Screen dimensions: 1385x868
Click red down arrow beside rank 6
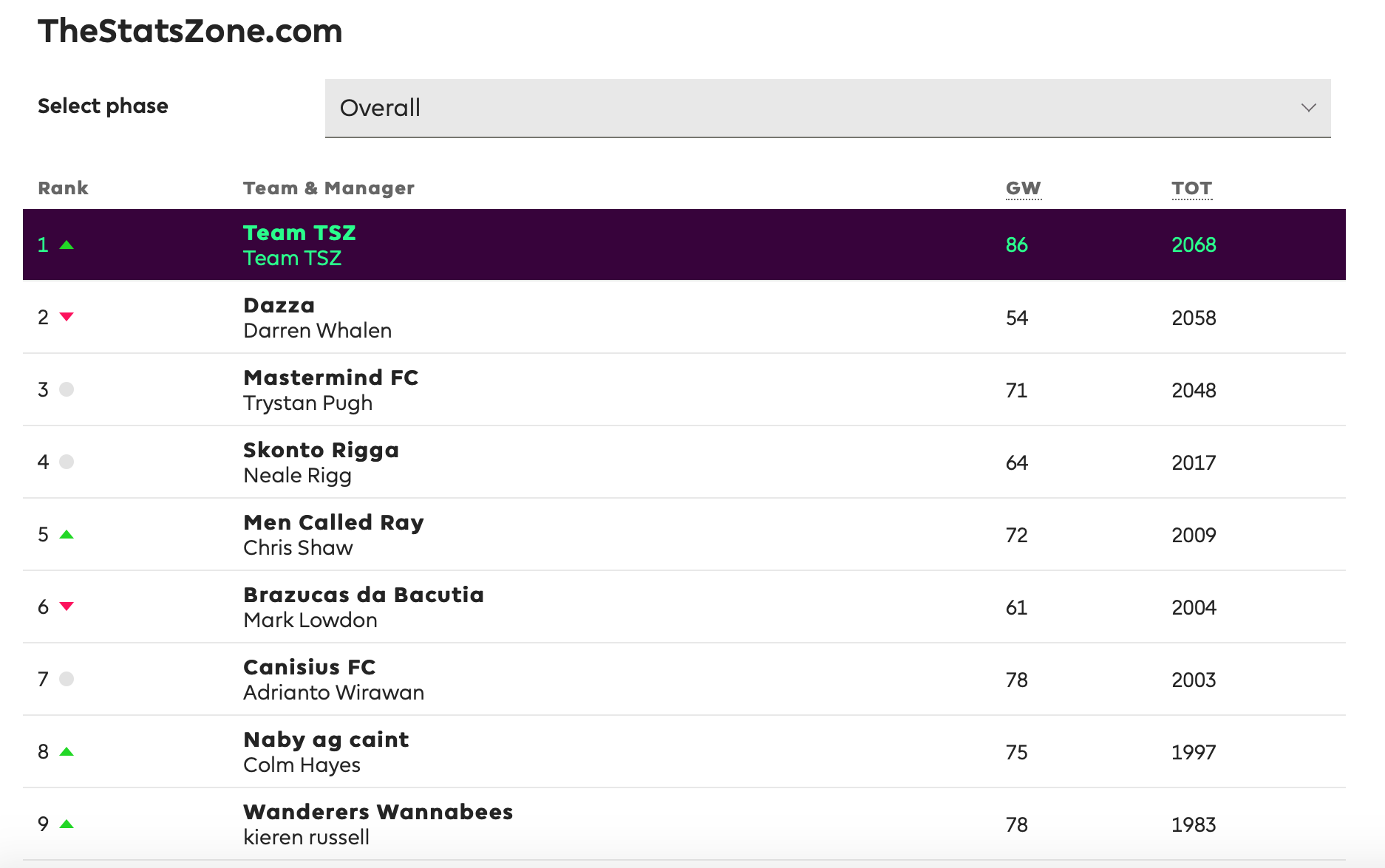67,606
